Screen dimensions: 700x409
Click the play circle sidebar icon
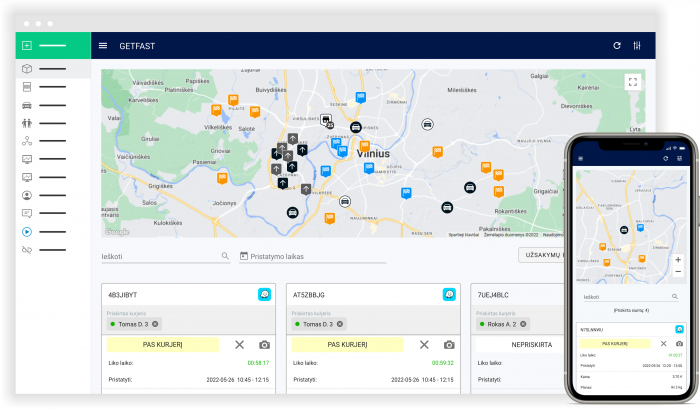[27, 232]
